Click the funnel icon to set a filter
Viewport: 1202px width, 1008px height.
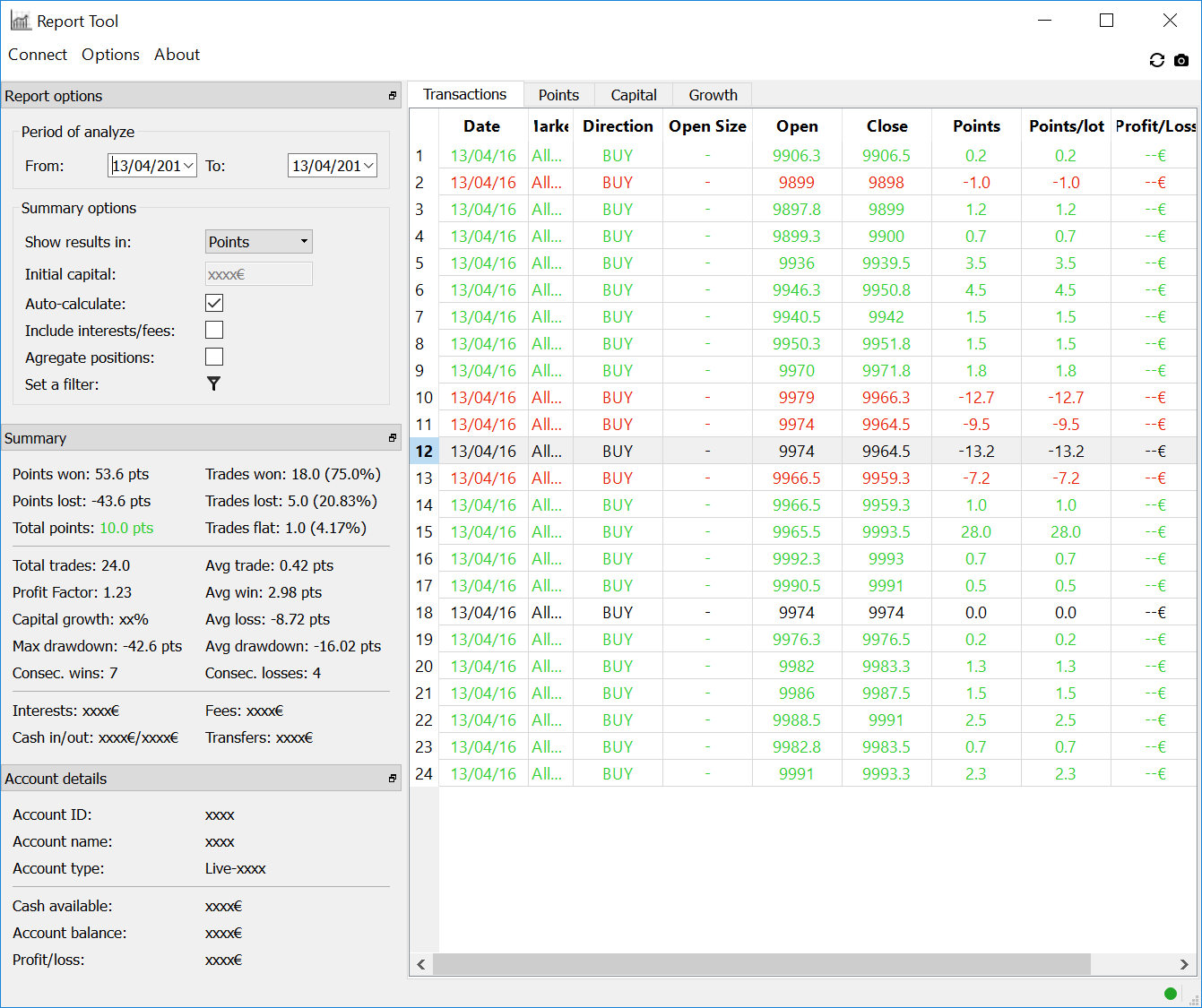click(213, 383)
